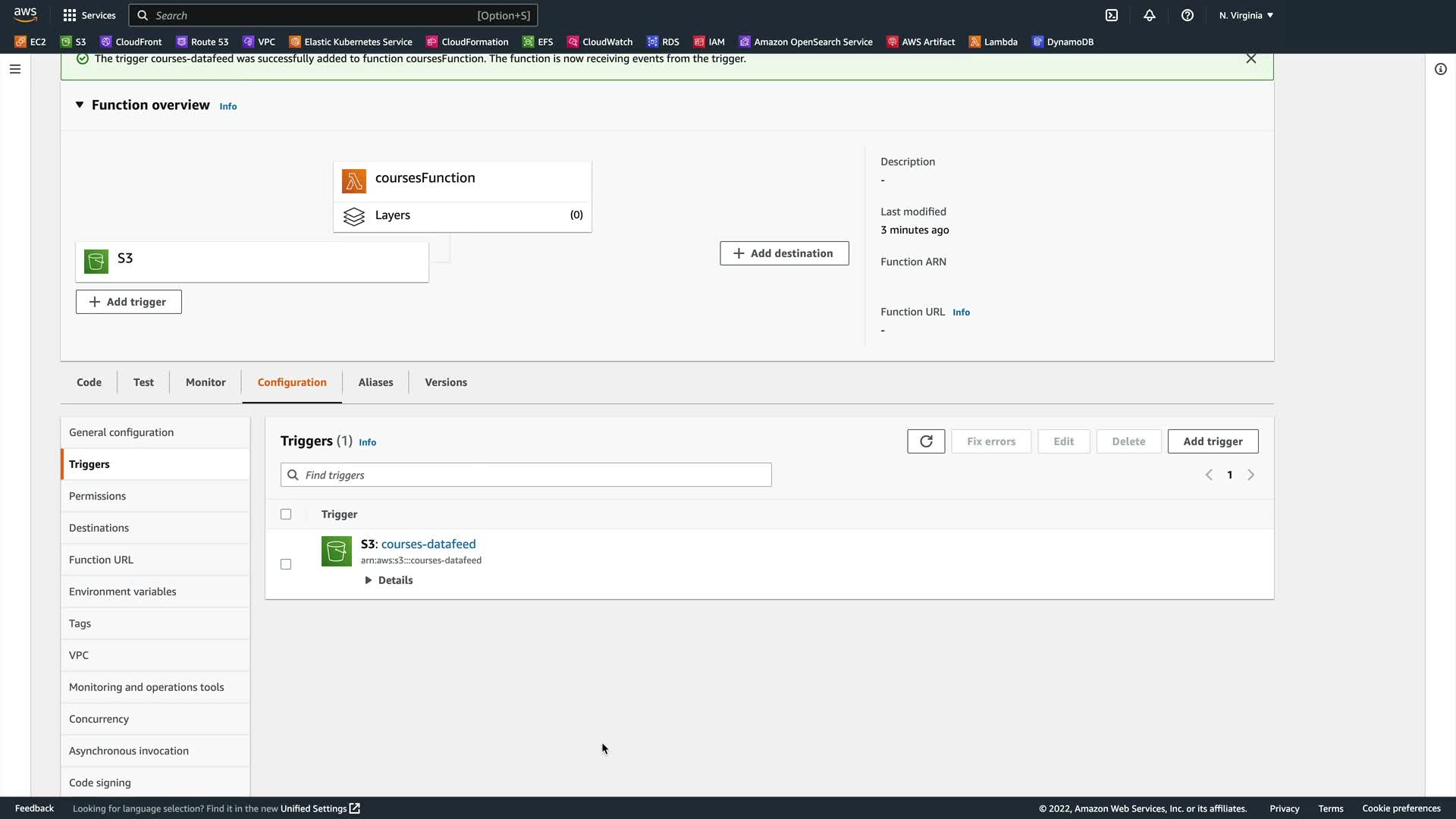
Task: Click the help question mark icon
Action: (x=1188, y=15)
